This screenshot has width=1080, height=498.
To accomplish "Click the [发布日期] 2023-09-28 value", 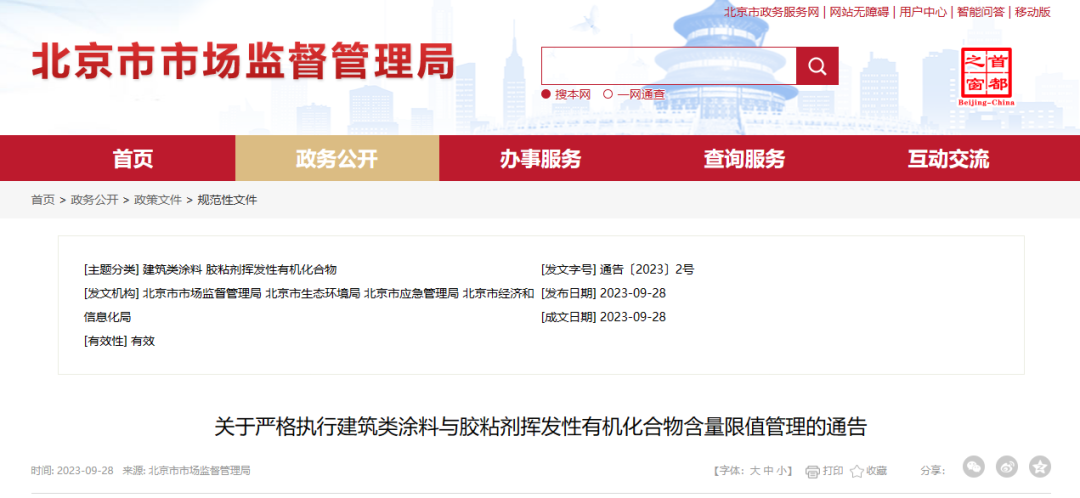I will (x=633, y=293).
